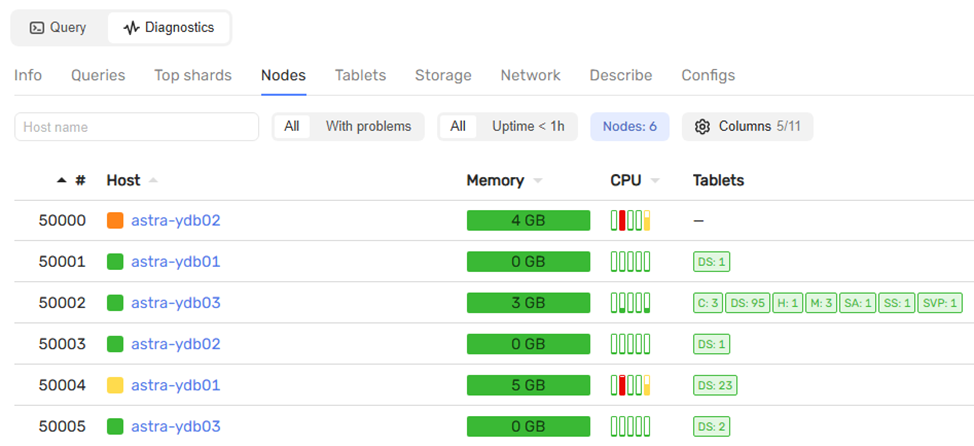Image resolution: width=974 pixels, height=446 pixels.
Task: Click yellow status square for node 50004
Action: click(115, 385)
